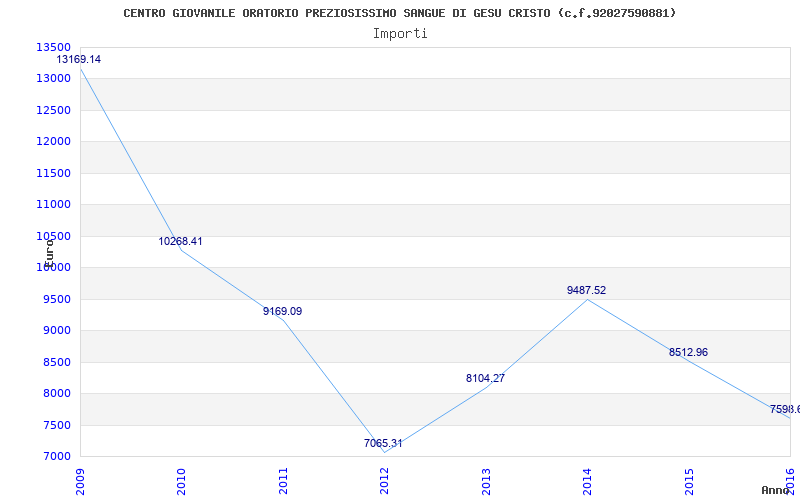Click the 2014 x-axis year label
The image size is (800, 500).
[x=587, y=482]
